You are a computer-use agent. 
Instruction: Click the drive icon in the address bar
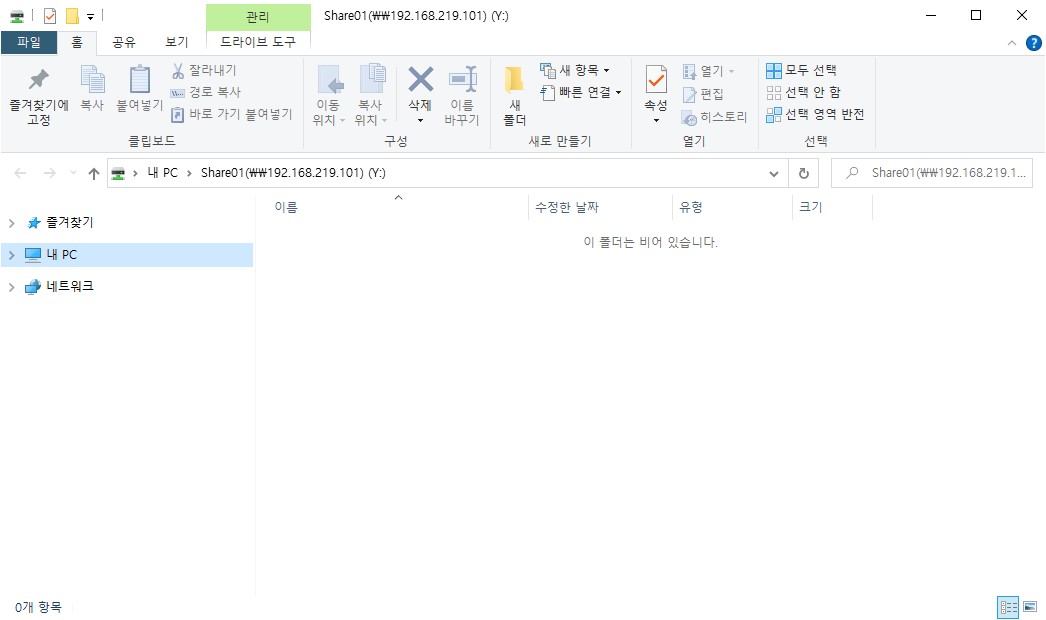[118, 174]
